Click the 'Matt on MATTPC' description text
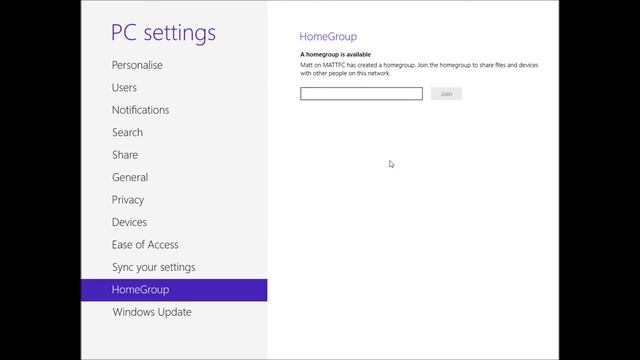This screenshot has width=640, height=360. [x=419, y=69]
